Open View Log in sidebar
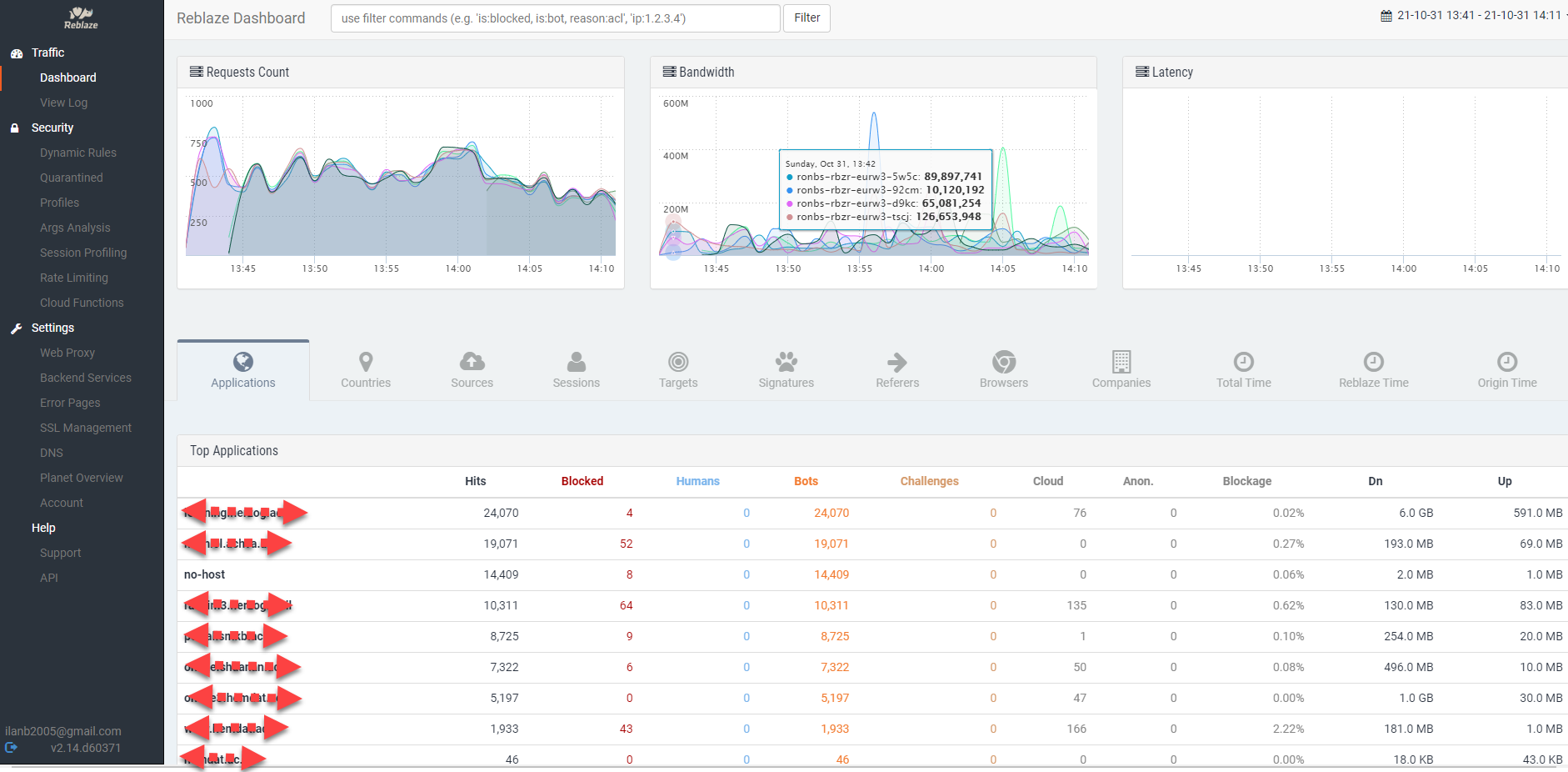The height and width of the screenshot is (772, 1568). tap(63, 103)
